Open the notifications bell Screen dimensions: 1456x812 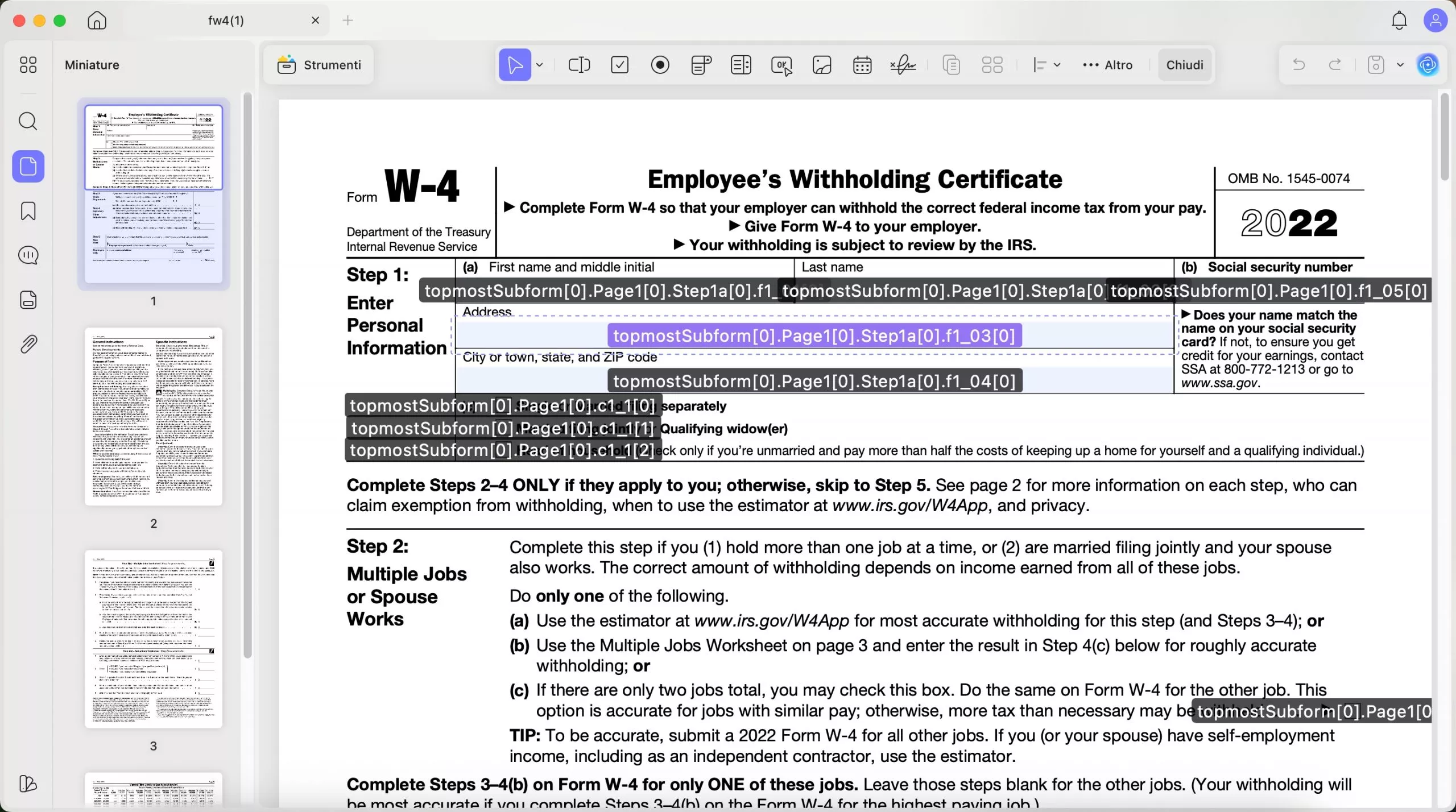point(1399,20)
